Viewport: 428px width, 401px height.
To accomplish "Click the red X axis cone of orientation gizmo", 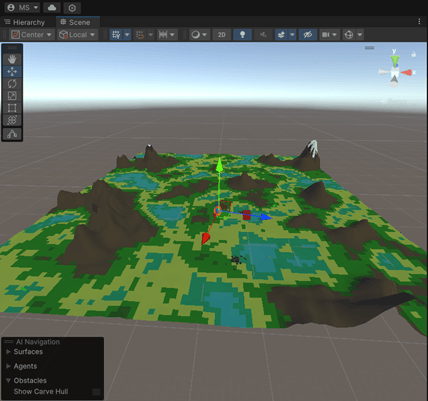I will (x=406, y=72).
